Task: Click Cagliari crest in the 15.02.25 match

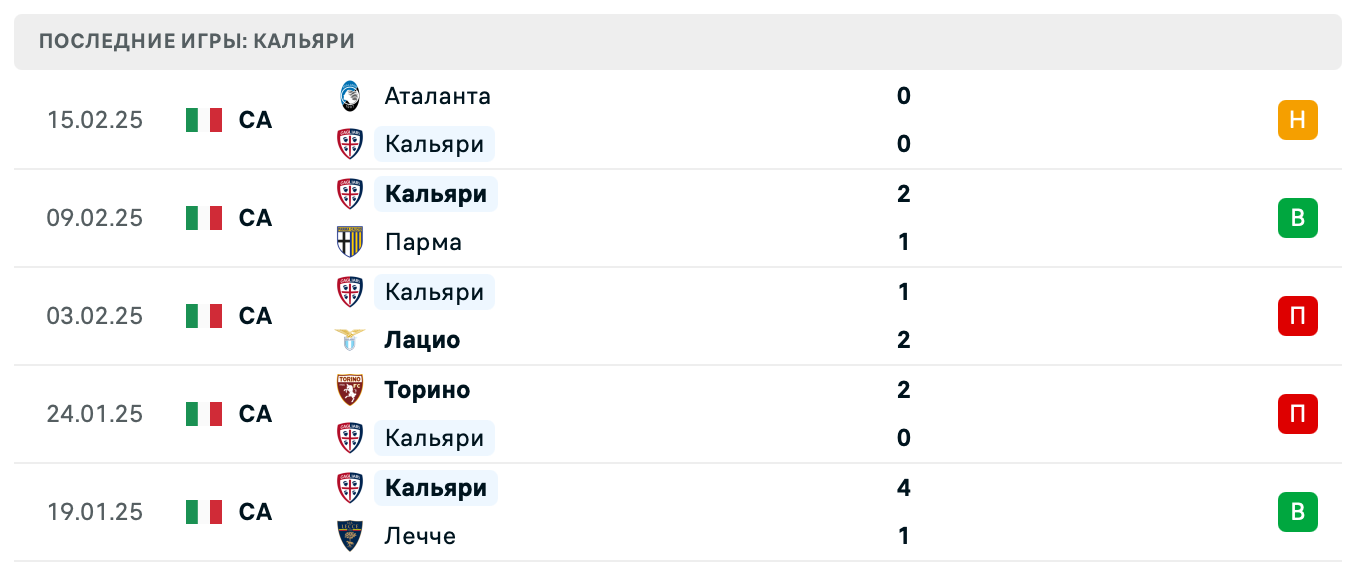Action: [x=349, y=144]
